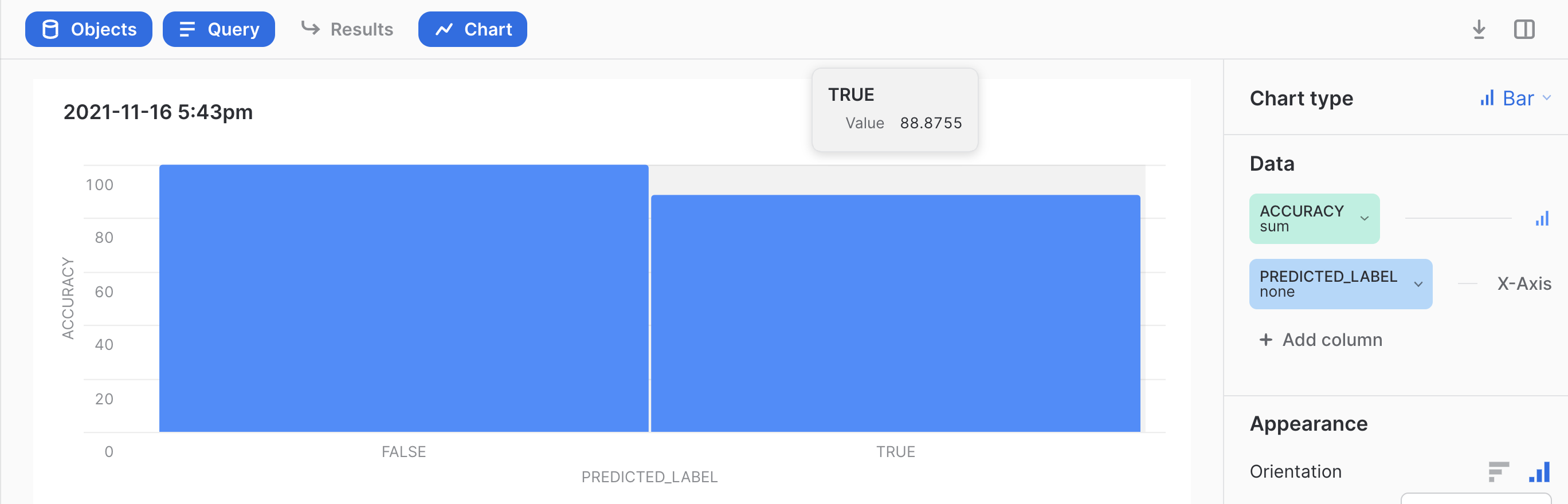Click the TRUE bar in chart
Screen dimensions: 1568x504
click(895, 313)
